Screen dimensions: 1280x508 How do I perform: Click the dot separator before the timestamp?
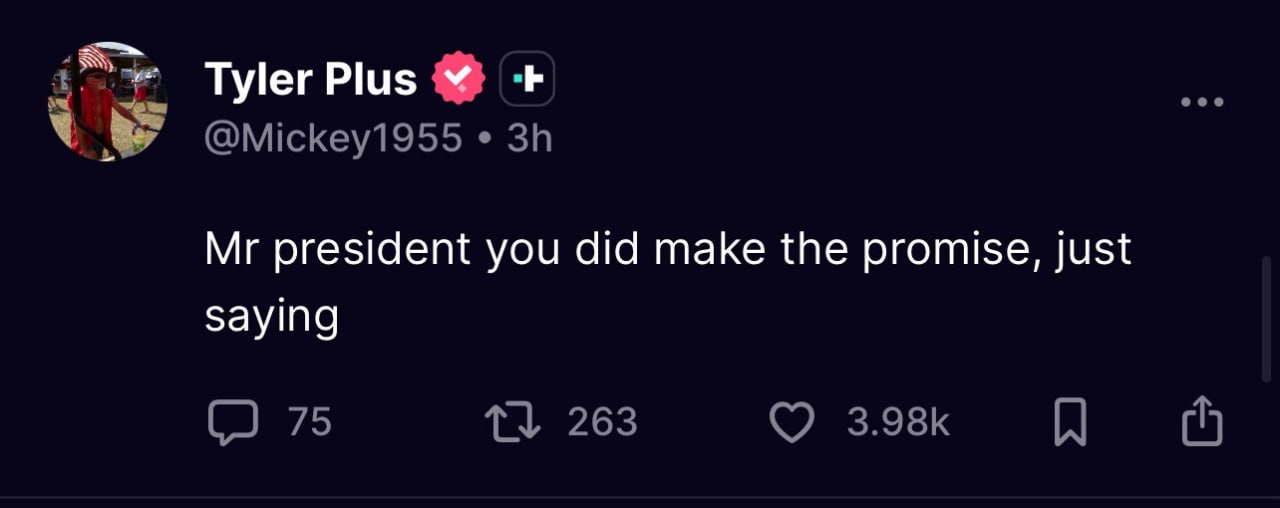click(485, 138)
